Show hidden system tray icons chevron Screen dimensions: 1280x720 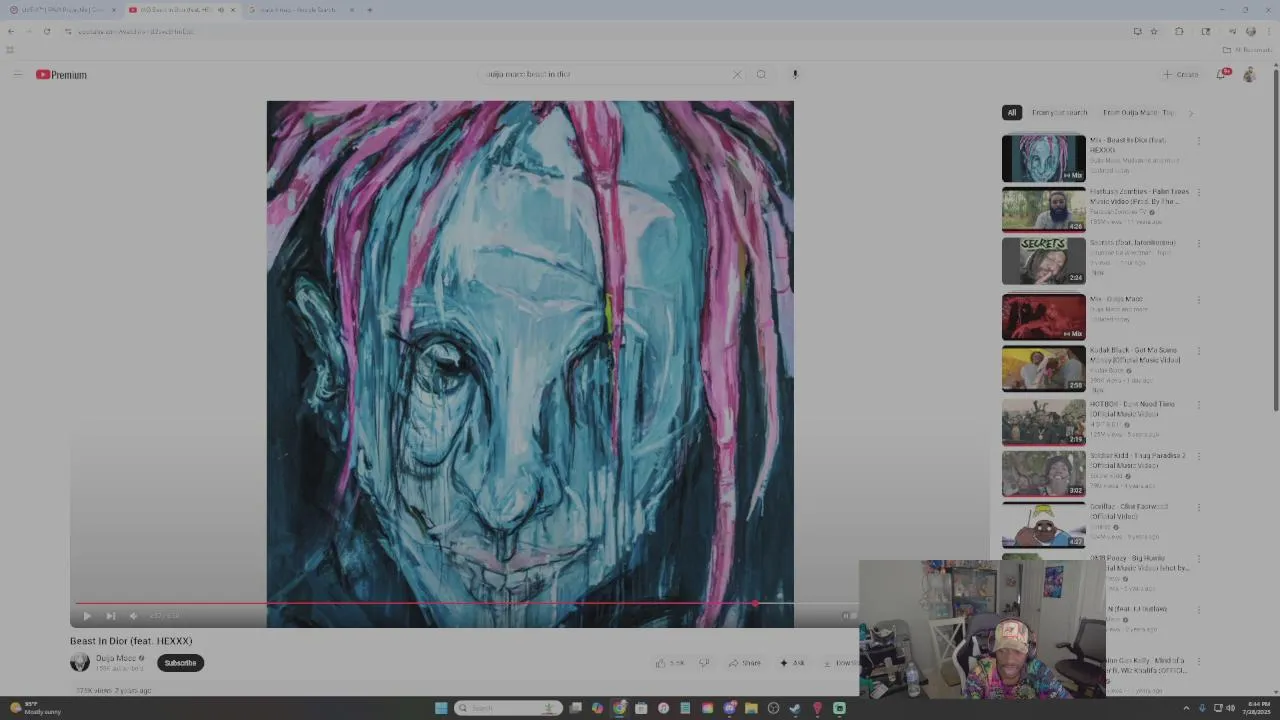(1186, 708)
